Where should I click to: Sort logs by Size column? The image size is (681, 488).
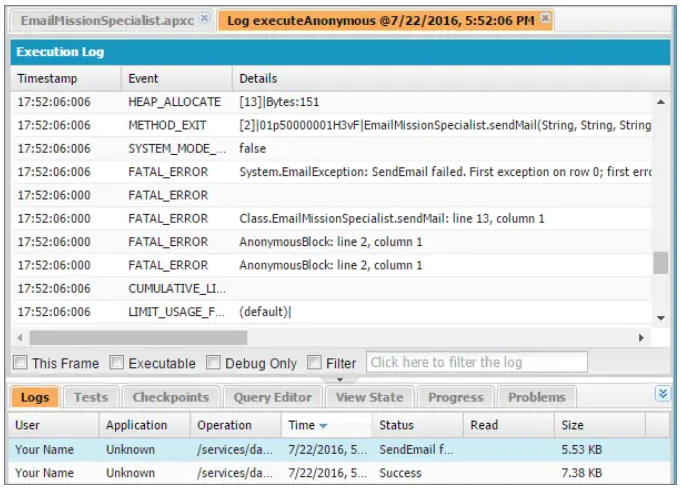point(600,425)
